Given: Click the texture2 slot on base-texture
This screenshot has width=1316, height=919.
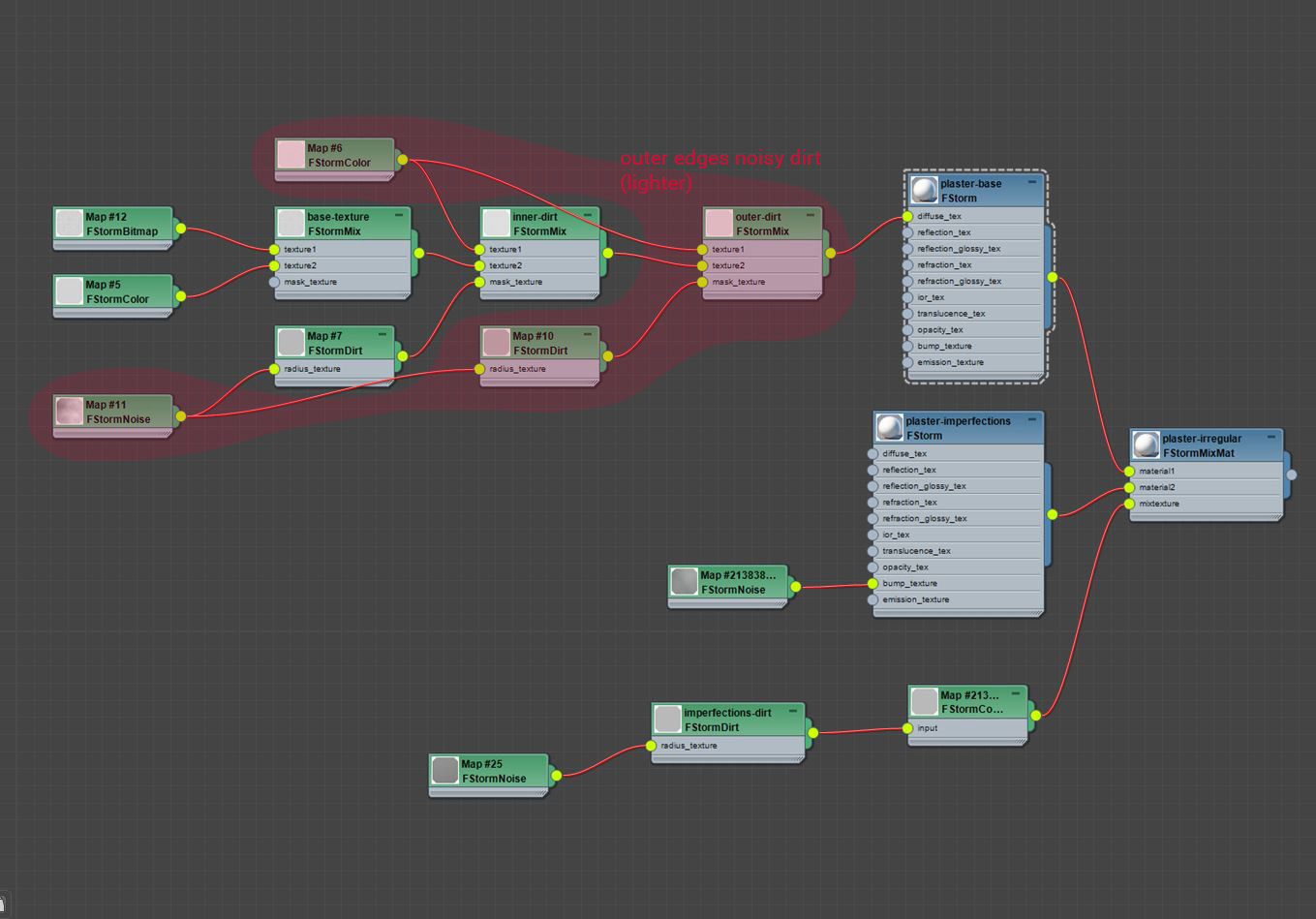Looking at the screenshot, I should (x=343, y=265).
